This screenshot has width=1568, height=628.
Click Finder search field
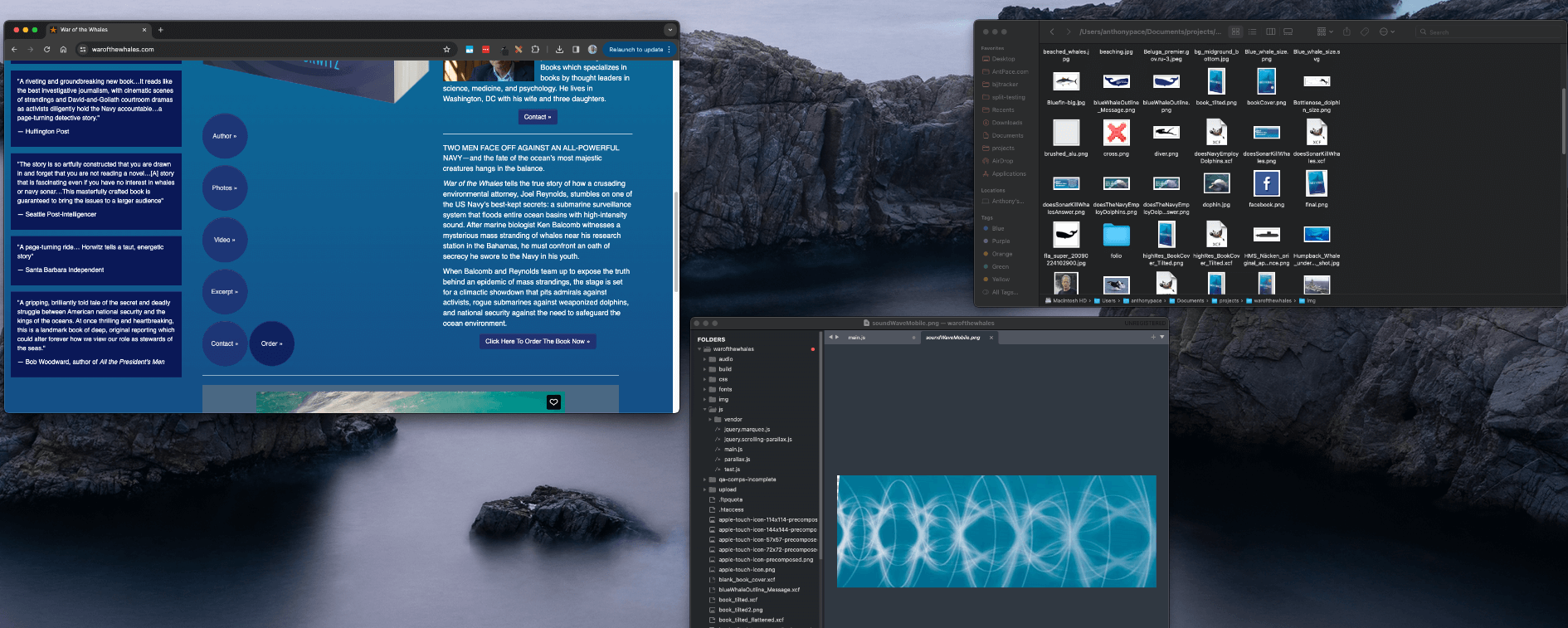point(1489,32)
